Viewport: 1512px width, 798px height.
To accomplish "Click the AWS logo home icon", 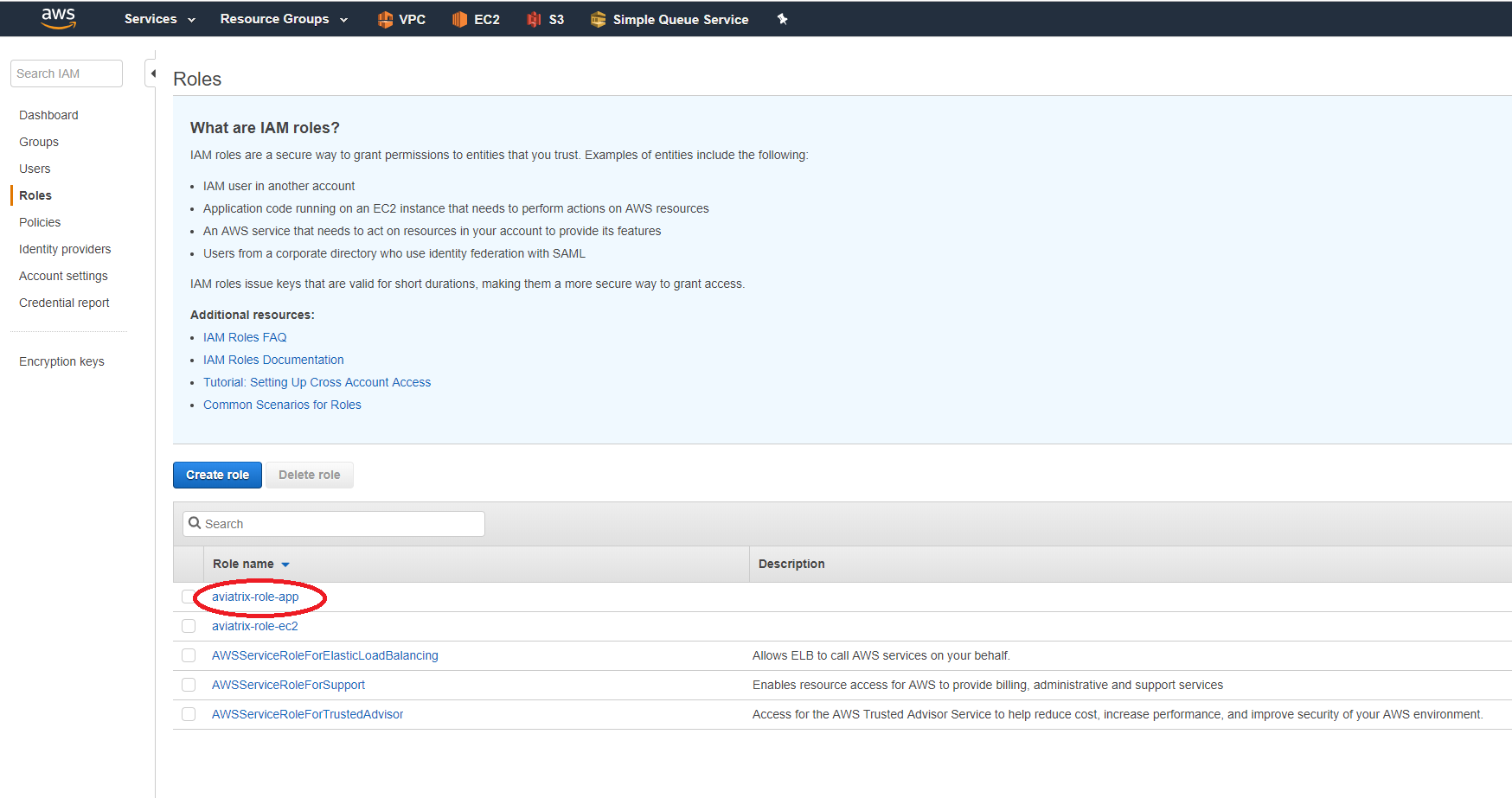I will [x=58, y=18].
